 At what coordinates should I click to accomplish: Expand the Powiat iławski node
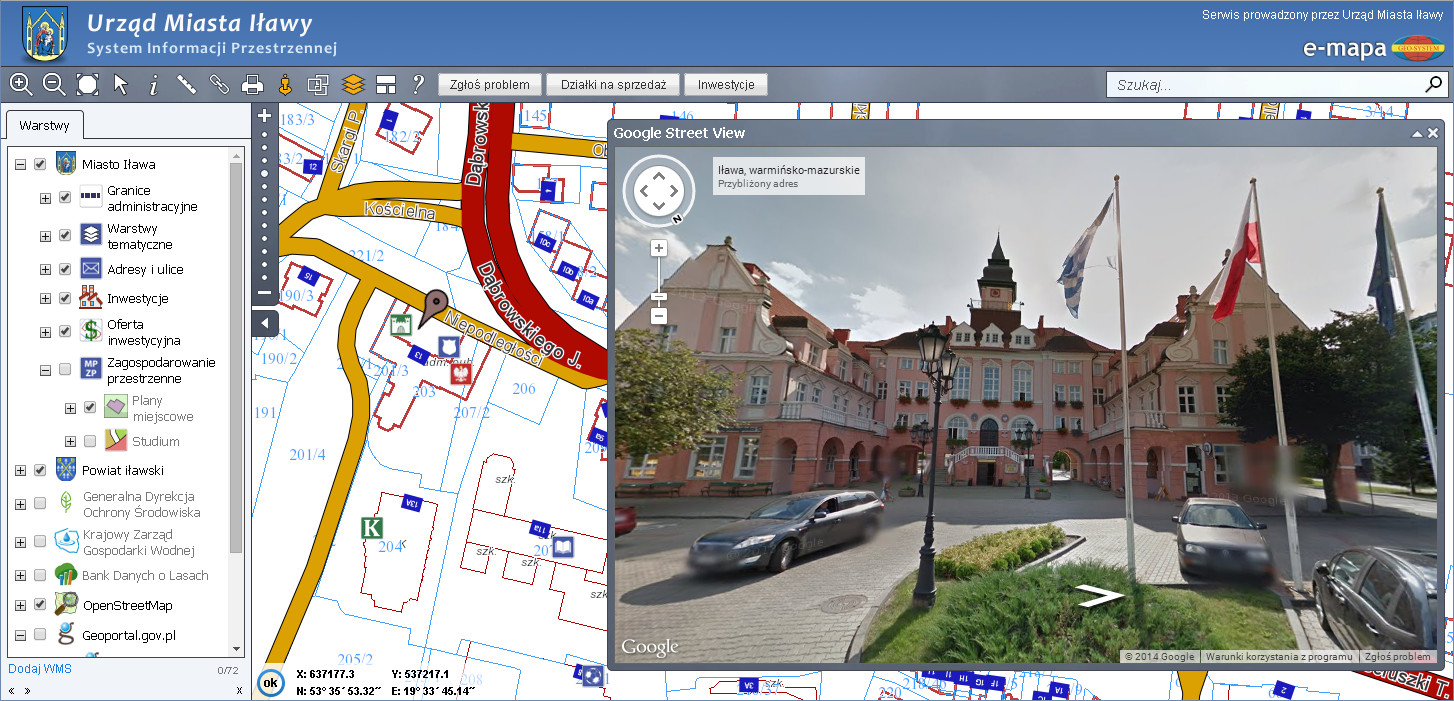pos(20,470)
